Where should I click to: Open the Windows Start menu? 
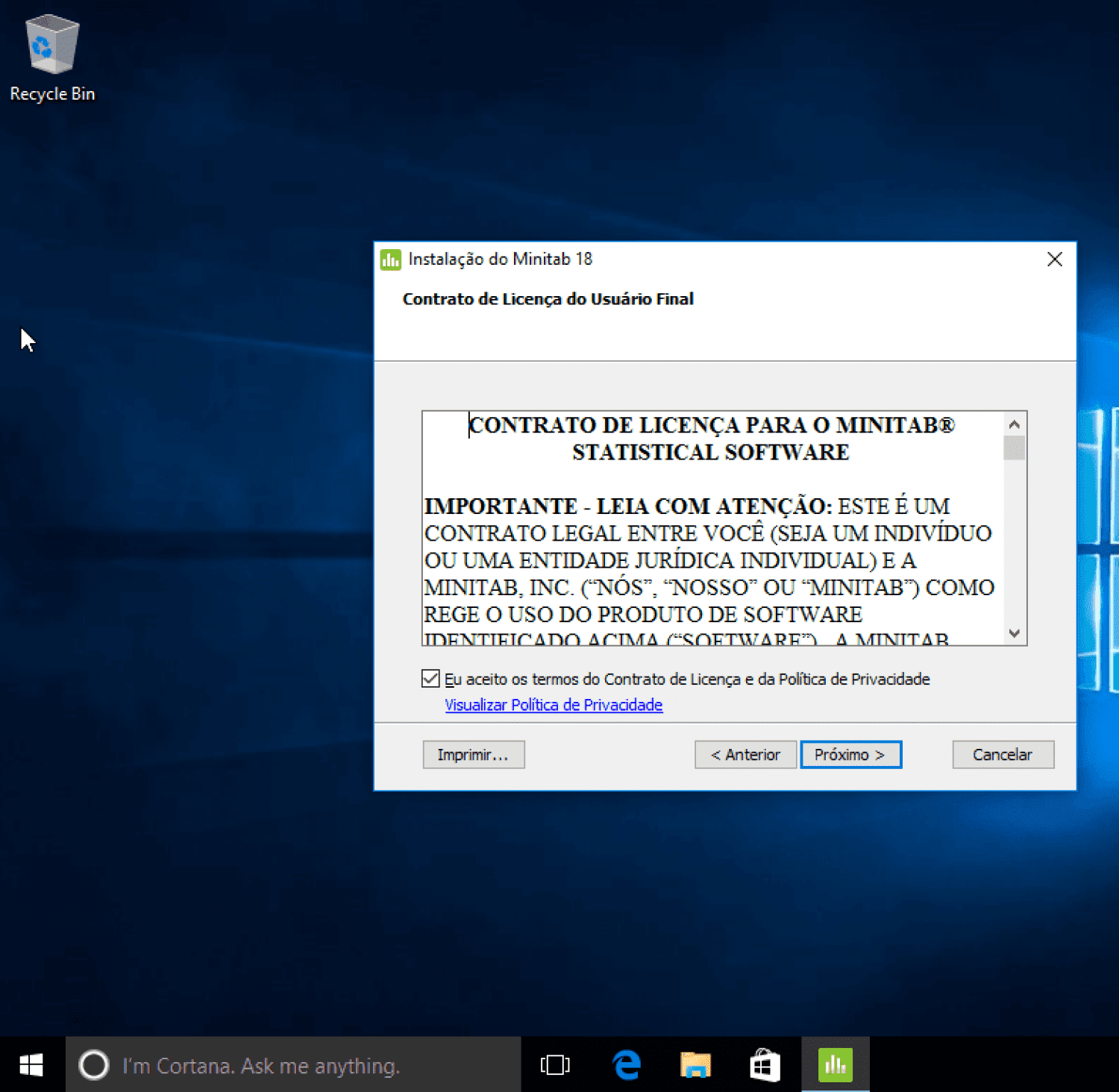(x=32, y=1064)
